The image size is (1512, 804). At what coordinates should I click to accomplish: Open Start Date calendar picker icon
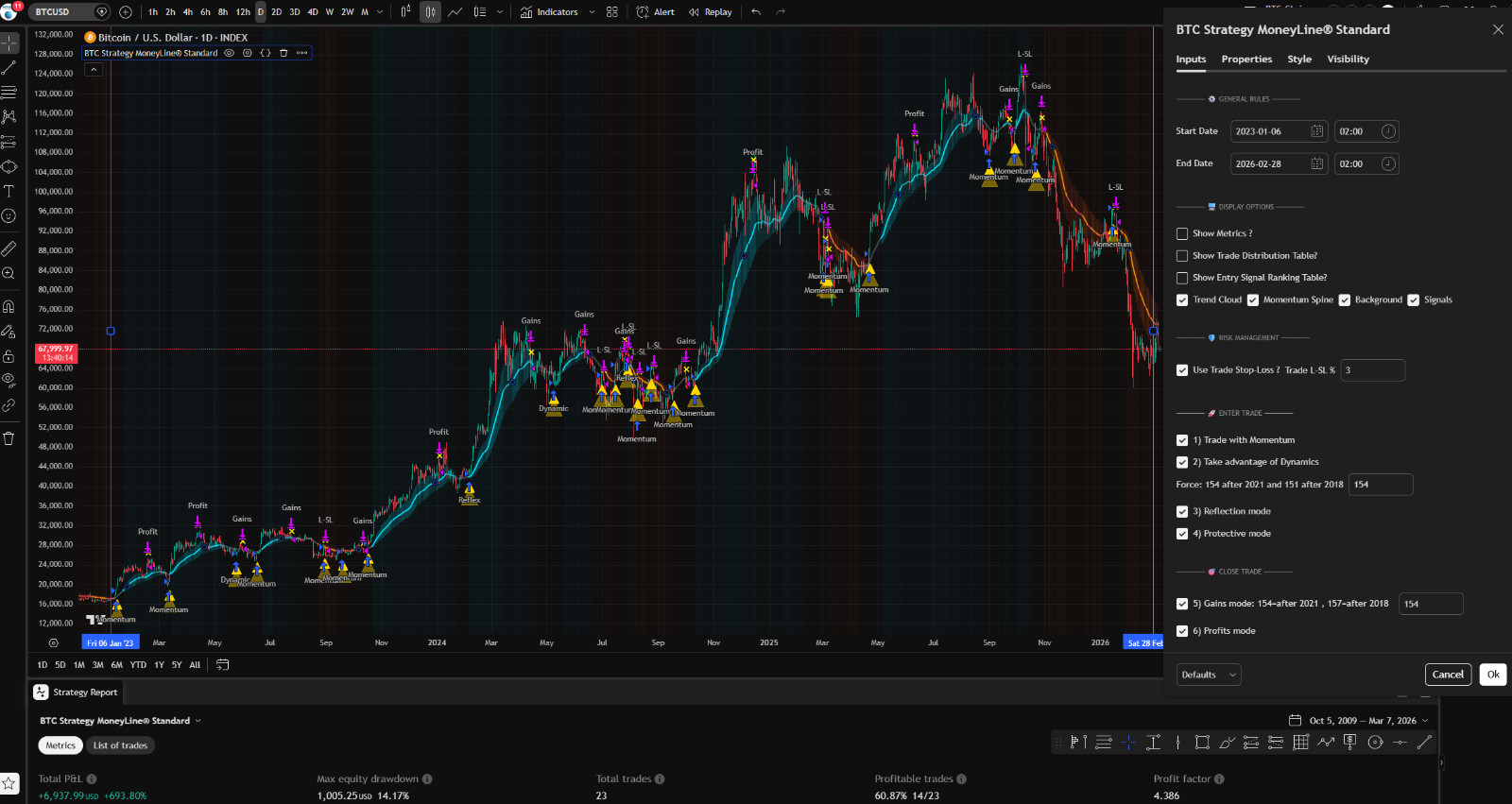pos(1317,131)
